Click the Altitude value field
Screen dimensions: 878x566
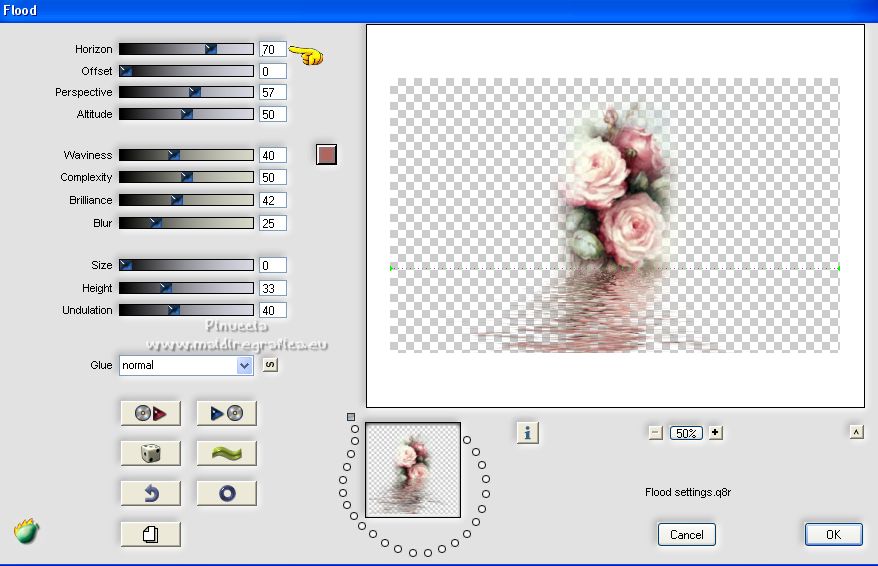[x=273, y=114]
